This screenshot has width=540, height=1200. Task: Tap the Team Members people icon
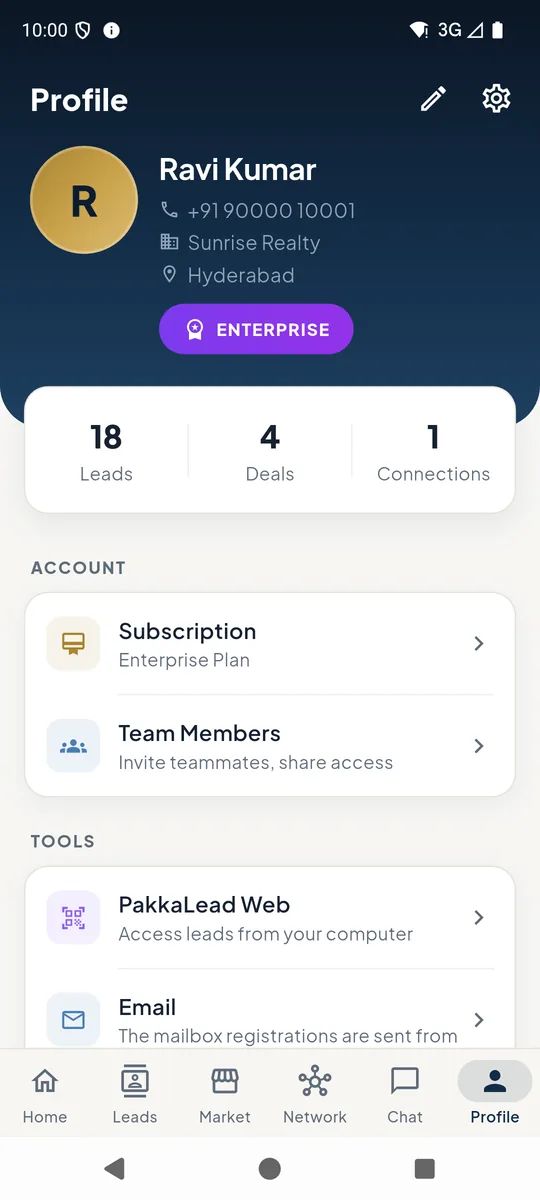73,746
